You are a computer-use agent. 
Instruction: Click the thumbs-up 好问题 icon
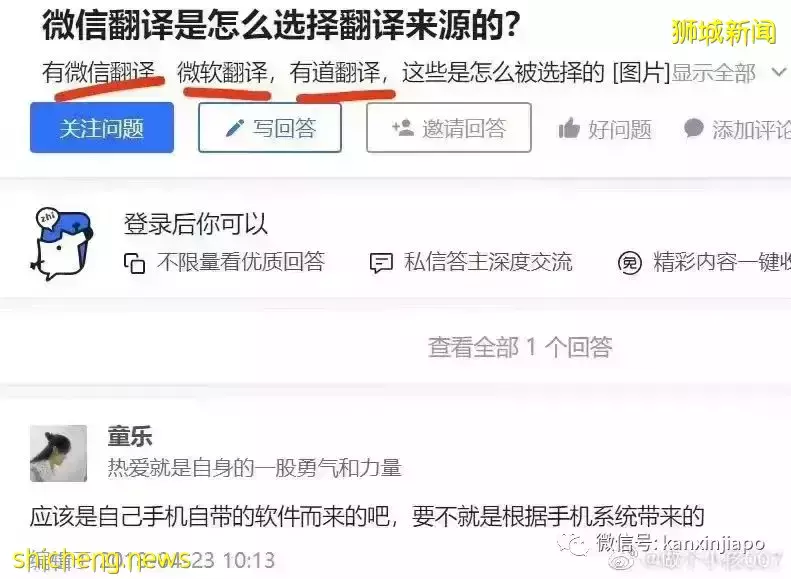pyautogui.click(x=569, y=128)
